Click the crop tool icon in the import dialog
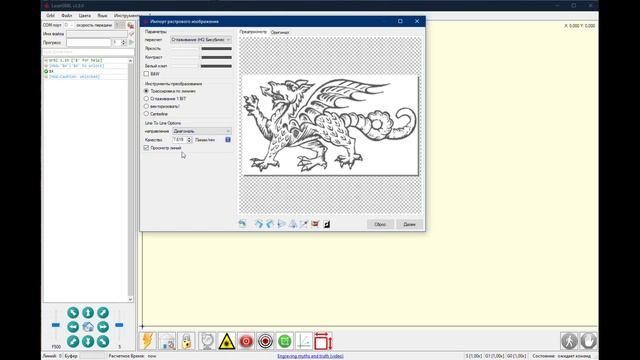This screenshot has height=360, width=640. [304, 224]
